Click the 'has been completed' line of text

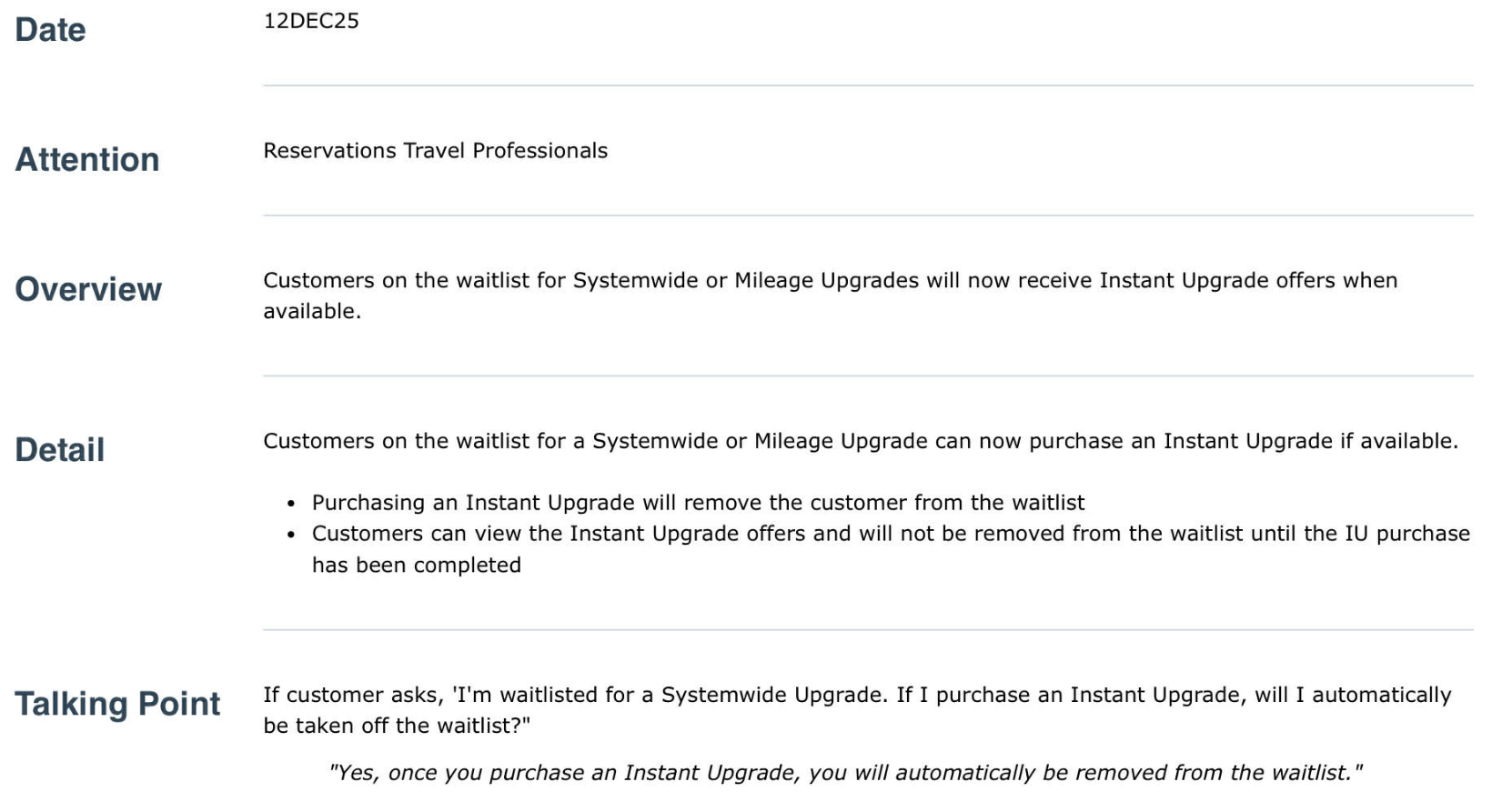click(x=417, y=566)
